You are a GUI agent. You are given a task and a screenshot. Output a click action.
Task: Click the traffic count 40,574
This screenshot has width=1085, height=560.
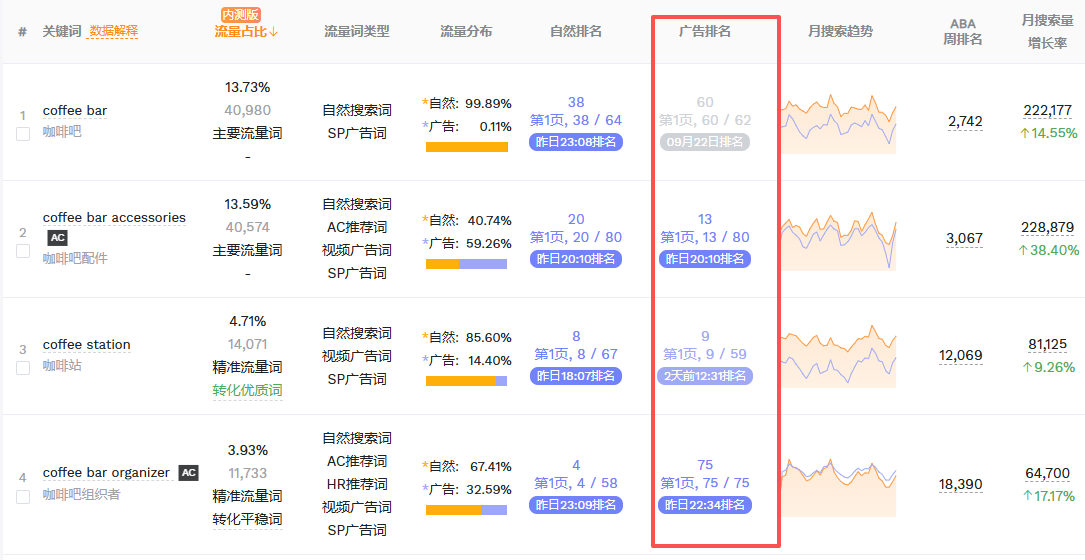[x=247, y=227]
